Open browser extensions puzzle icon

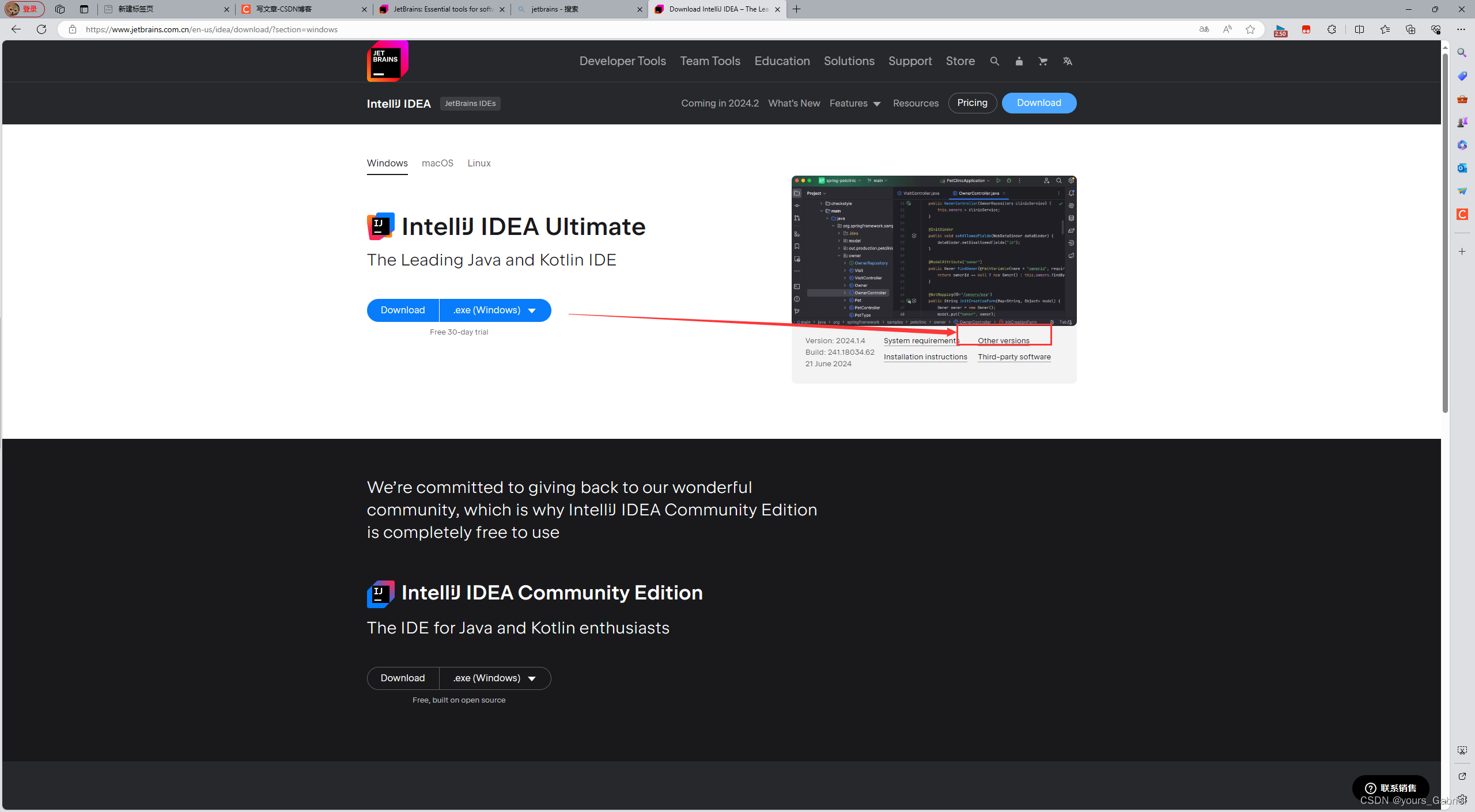tap(1332, 29)
